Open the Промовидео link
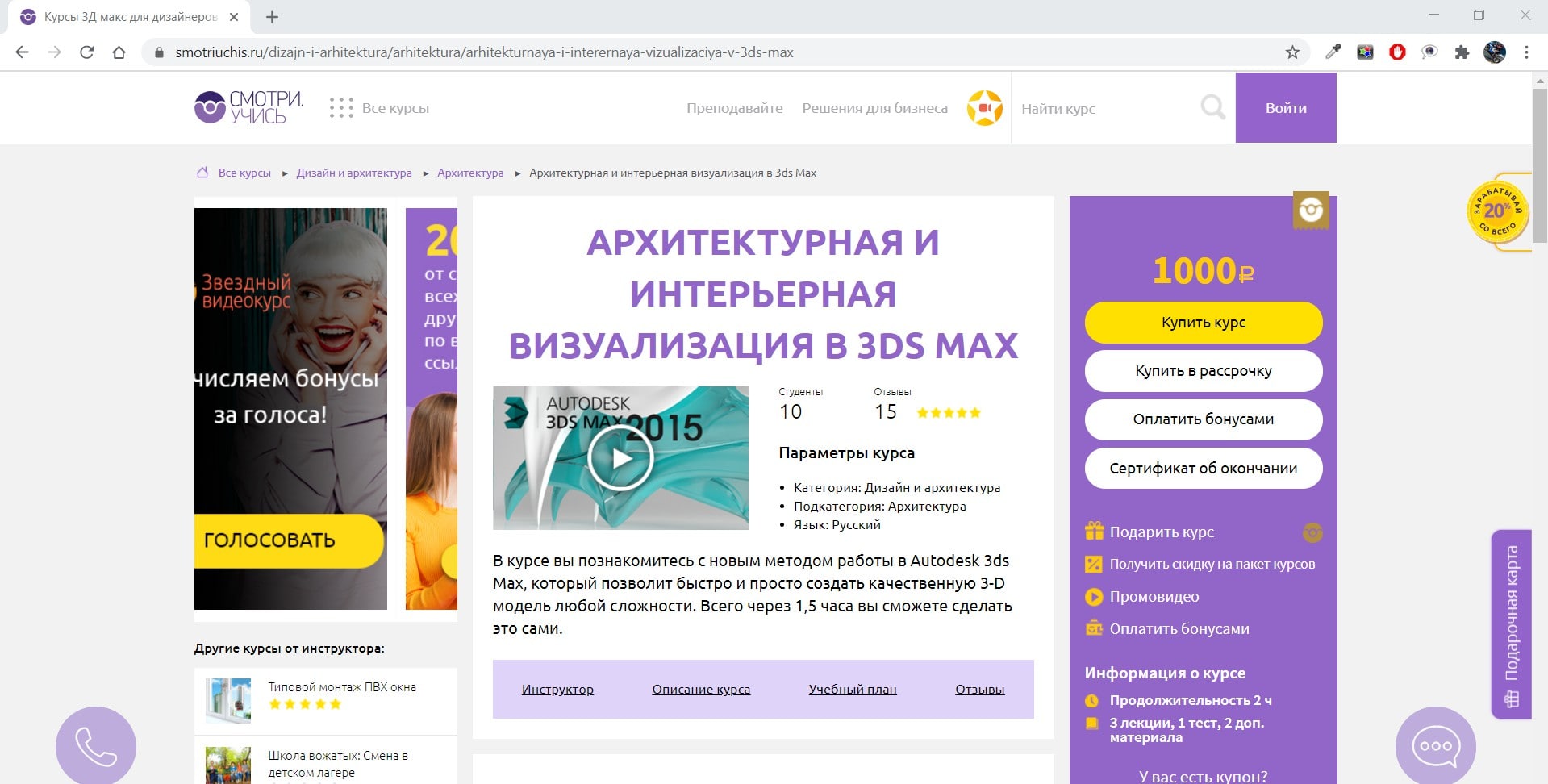 (x=1154, y=597)
